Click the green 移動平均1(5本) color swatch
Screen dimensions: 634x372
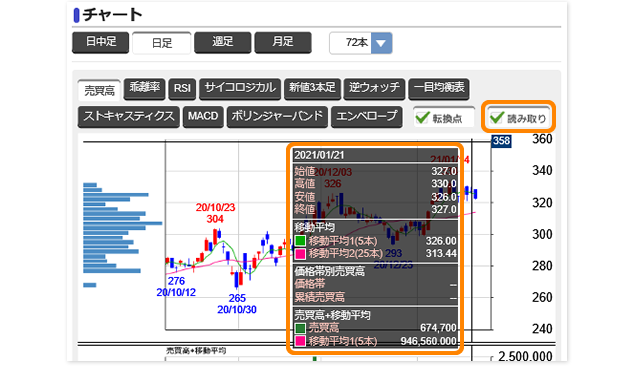(x=300, y=241)
